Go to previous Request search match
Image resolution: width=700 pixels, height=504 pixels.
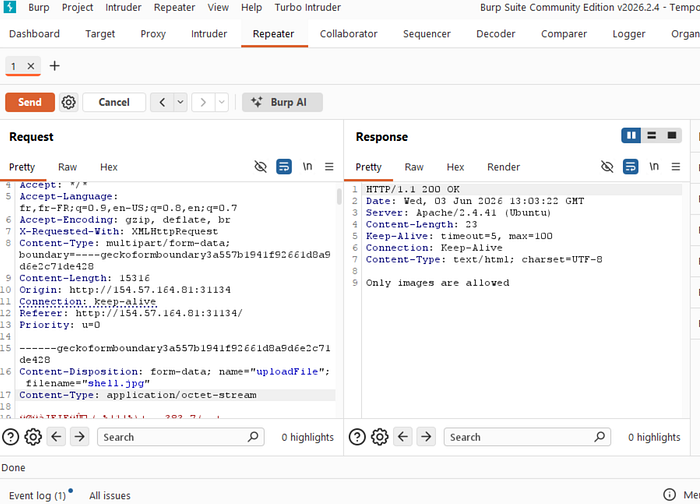56,437
